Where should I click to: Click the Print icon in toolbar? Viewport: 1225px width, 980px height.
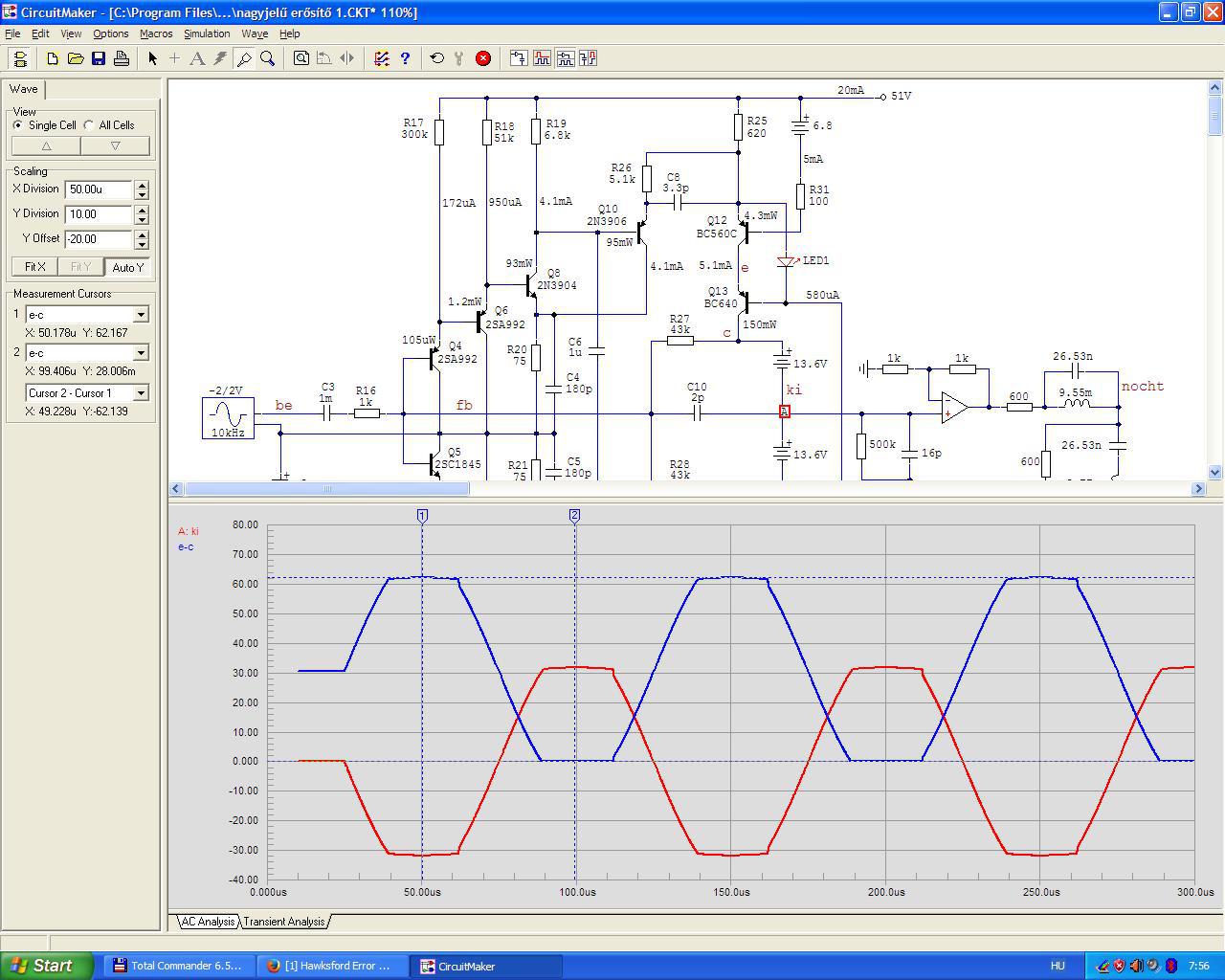(x=122, y=58)
